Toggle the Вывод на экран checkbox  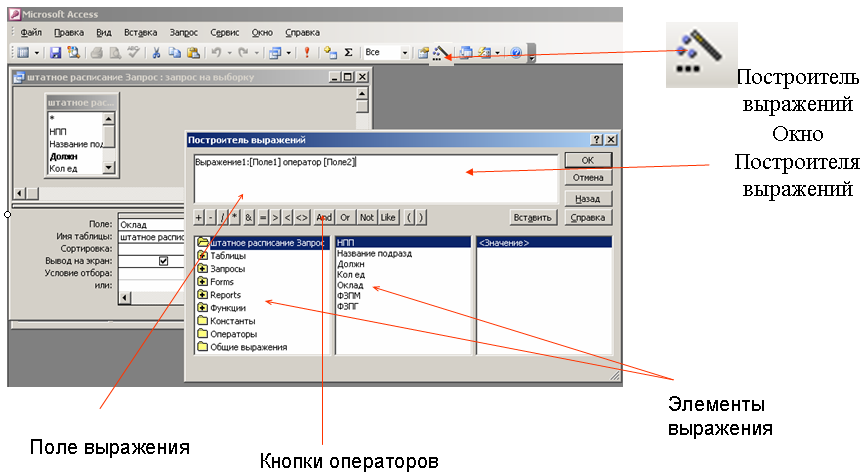tap(163, 261)
